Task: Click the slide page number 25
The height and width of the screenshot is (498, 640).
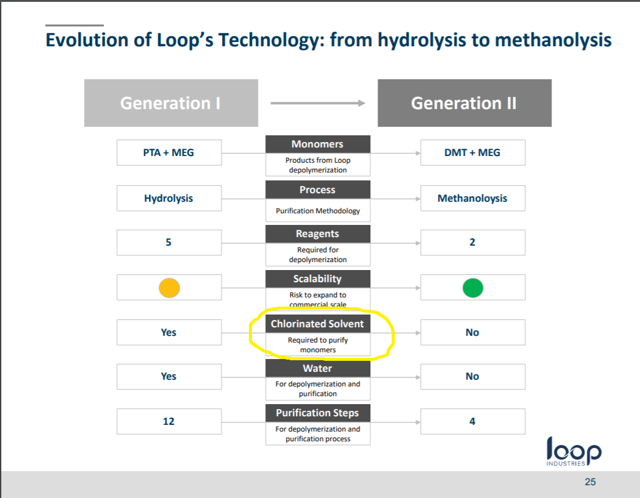Action: 590,482
